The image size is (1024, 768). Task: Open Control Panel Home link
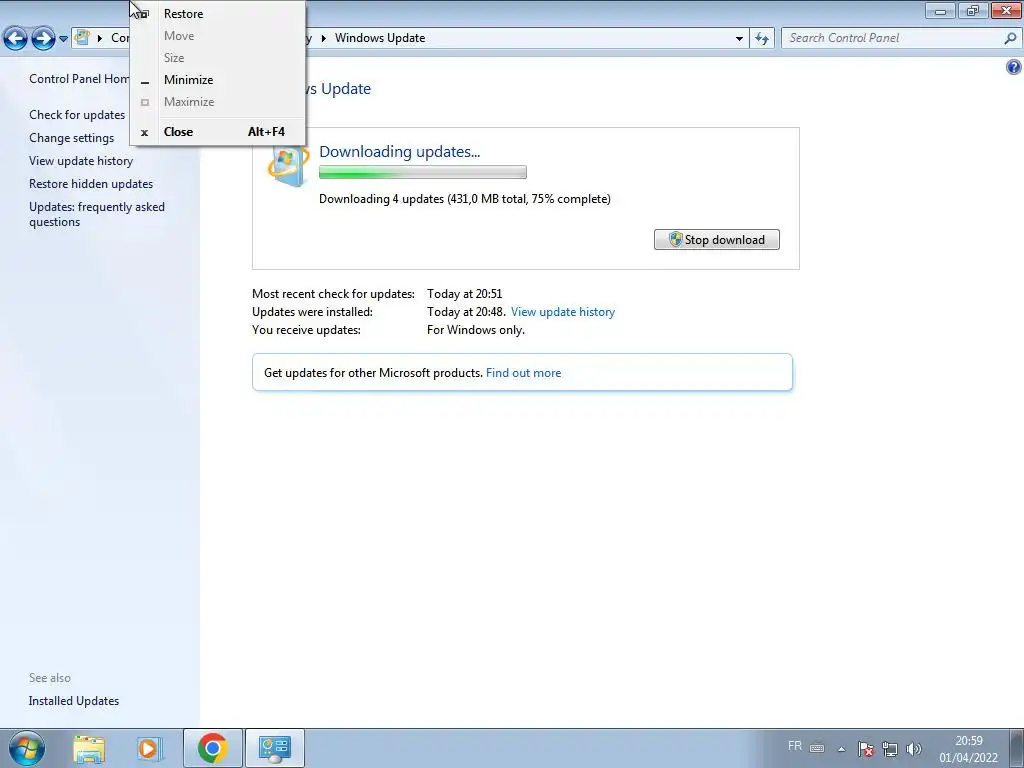79,79
